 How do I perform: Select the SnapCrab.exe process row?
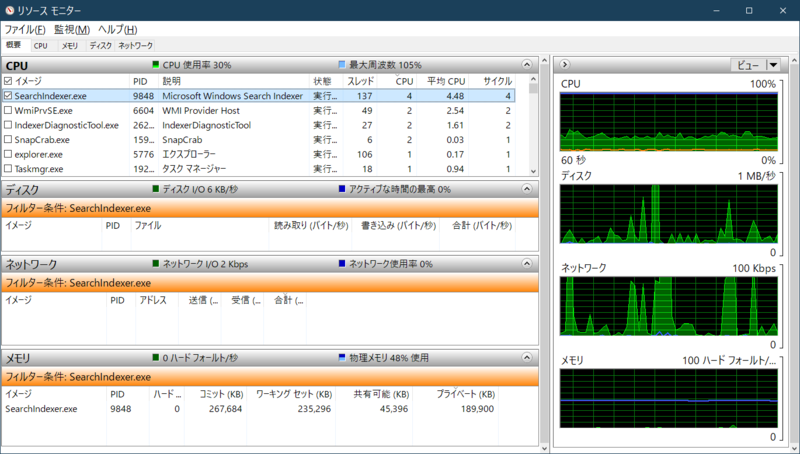click(259, 139)
